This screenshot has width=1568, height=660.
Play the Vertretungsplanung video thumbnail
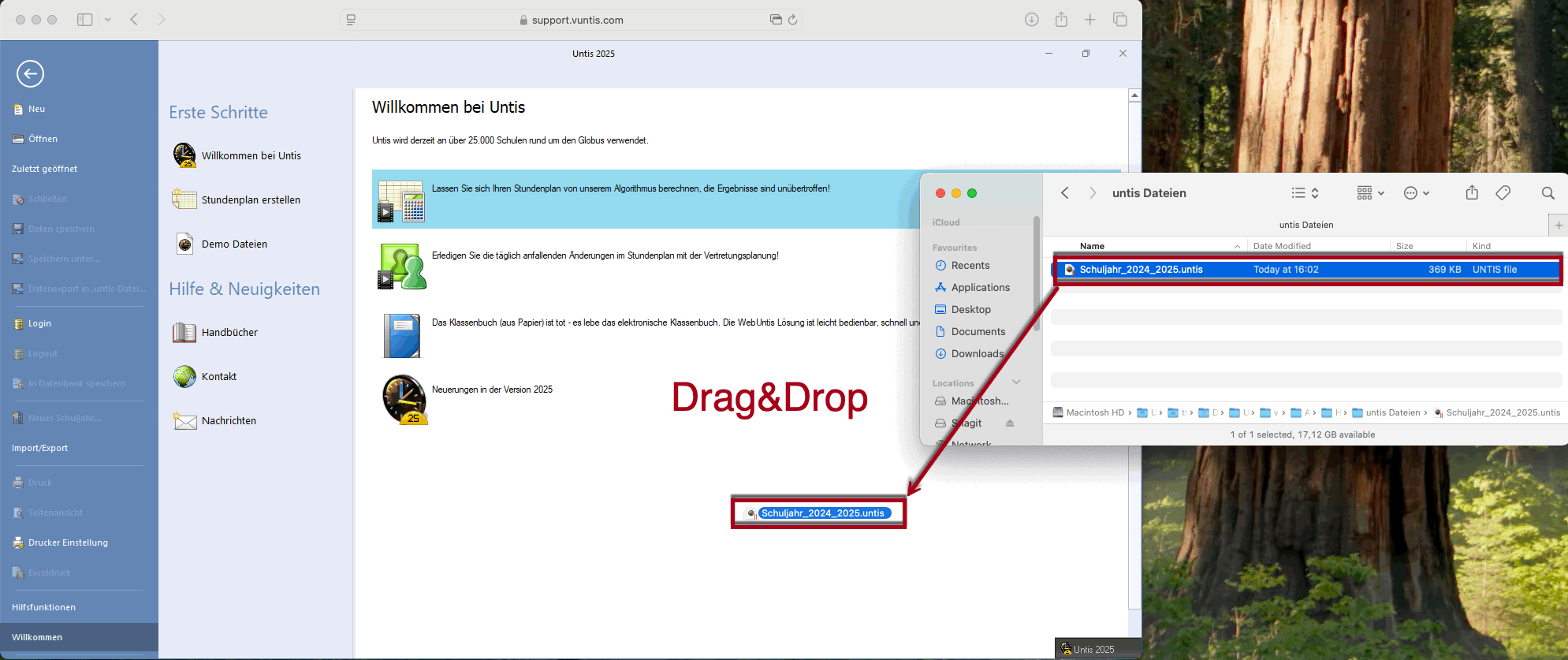(x=401, y=267)
